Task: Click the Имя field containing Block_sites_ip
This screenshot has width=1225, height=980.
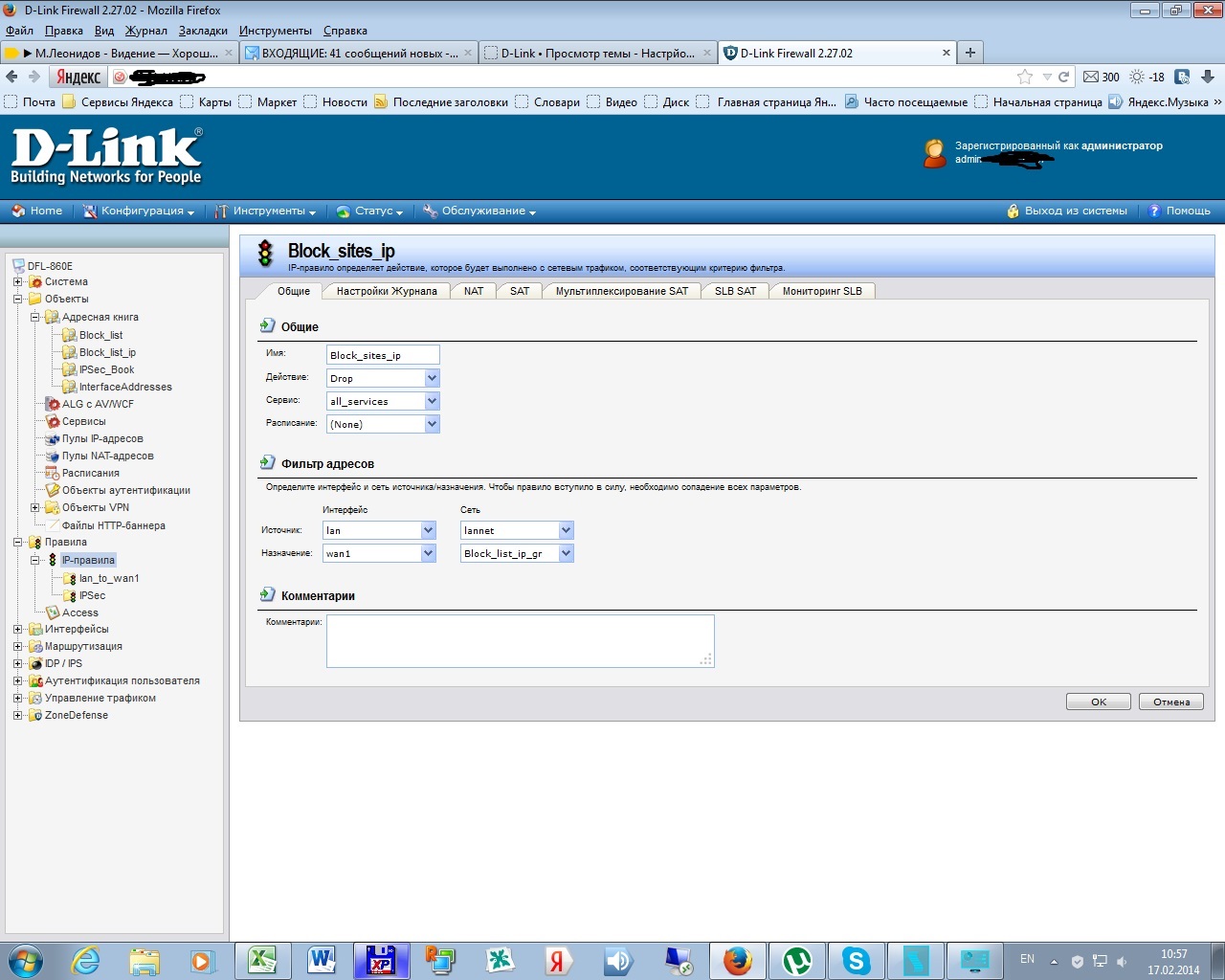Action: 383,355
